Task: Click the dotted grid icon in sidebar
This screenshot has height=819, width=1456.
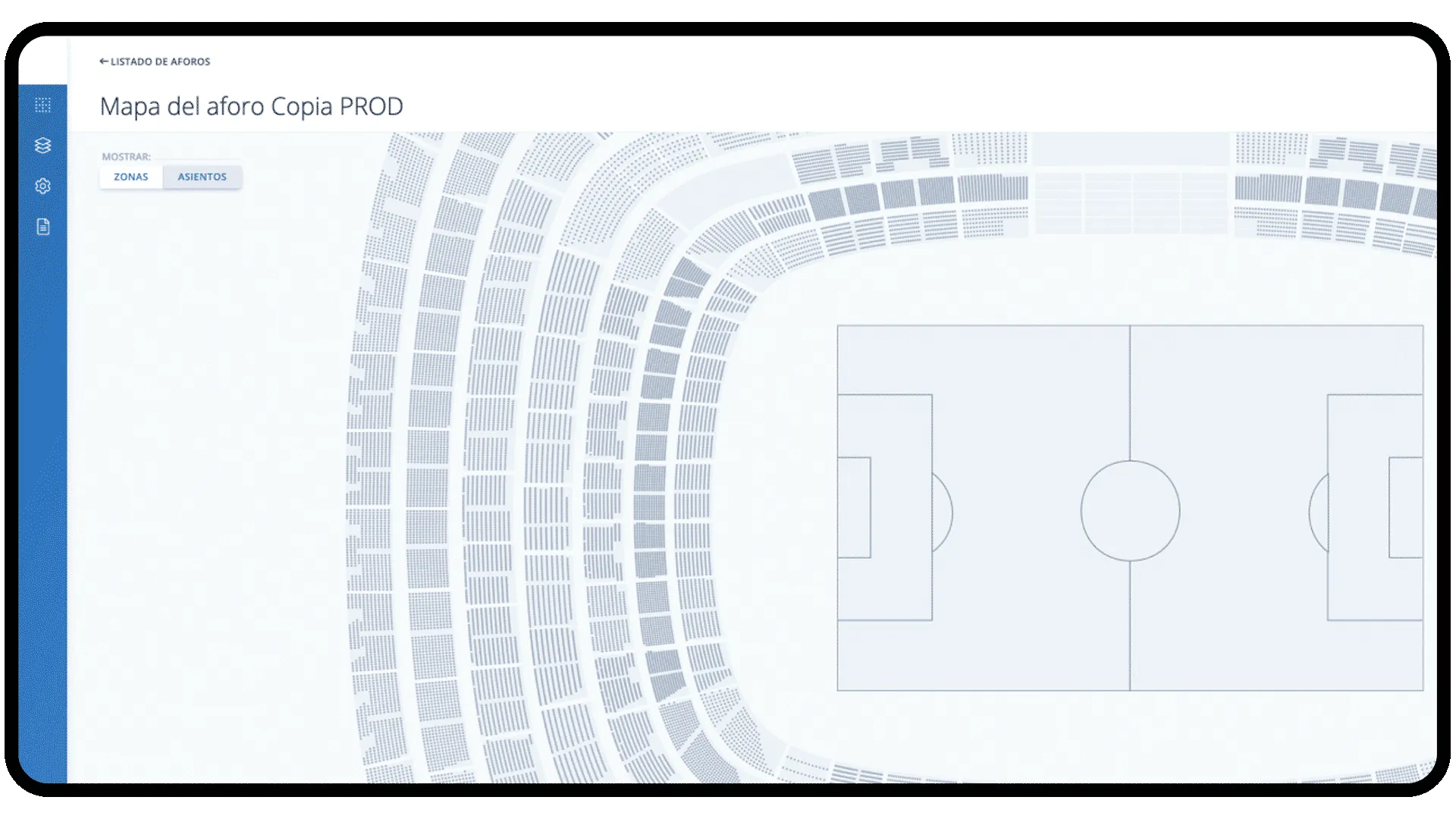Action: (x=42, y=105)
